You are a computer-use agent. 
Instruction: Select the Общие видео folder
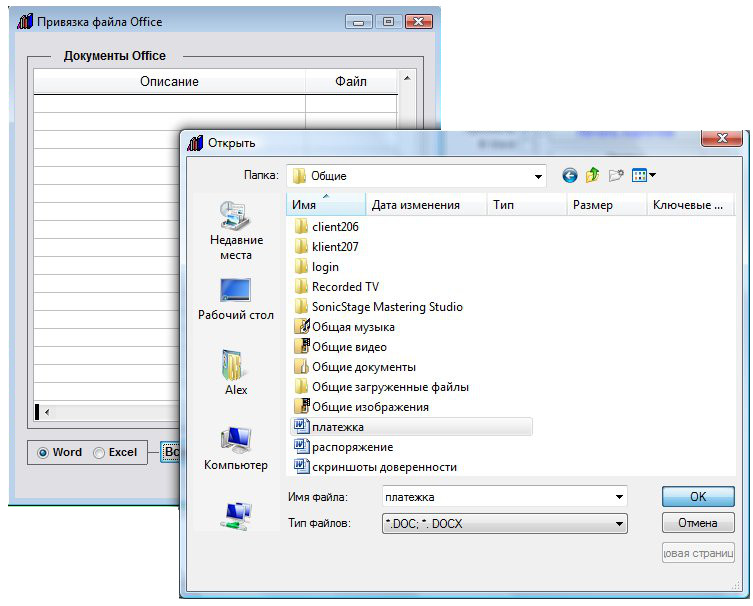pos(340,347)
